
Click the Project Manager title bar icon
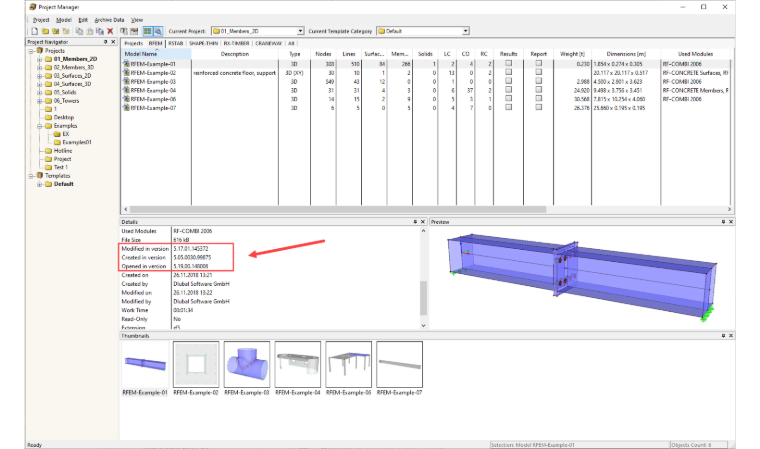pyautogui.click(x=33, y=7)
